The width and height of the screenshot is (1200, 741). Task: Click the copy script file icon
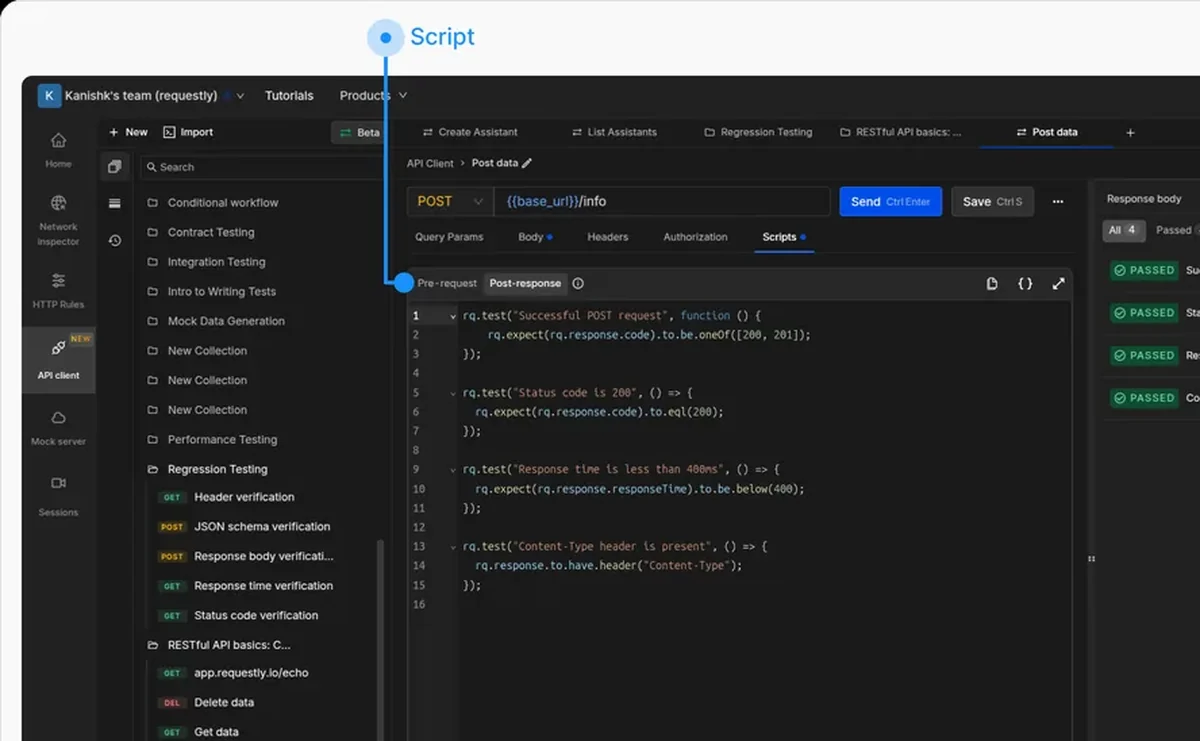click(992, 284)
